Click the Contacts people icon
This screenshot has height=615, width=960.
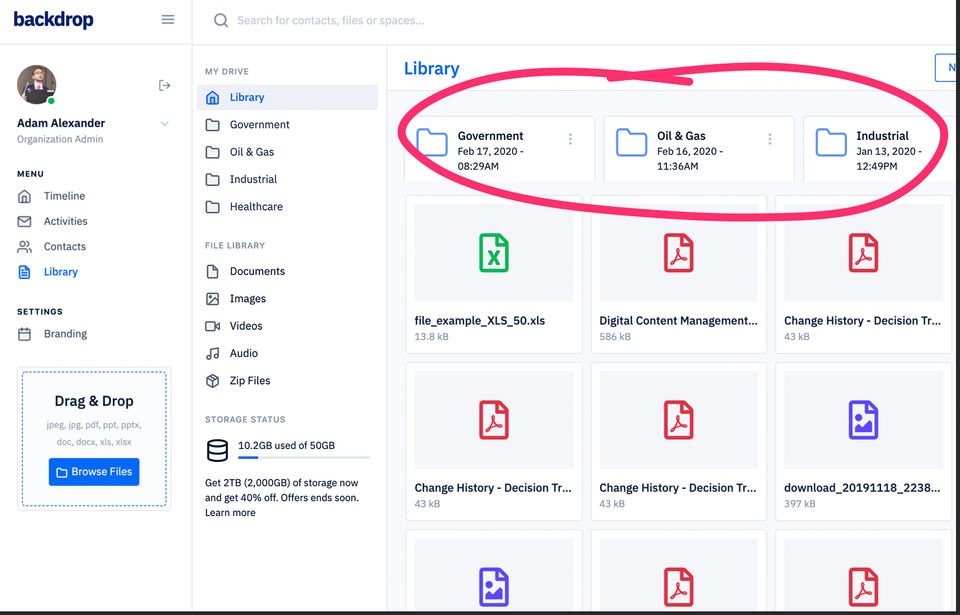(x=24, y=246)
